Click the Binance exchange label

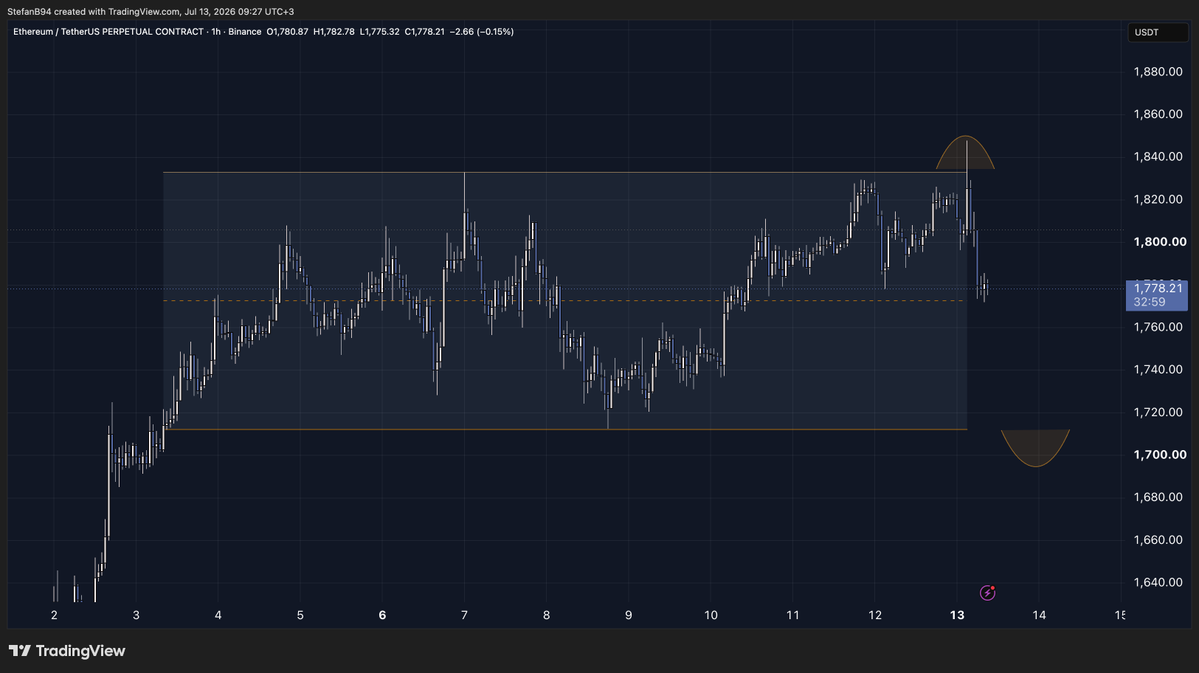coord(245,32)
